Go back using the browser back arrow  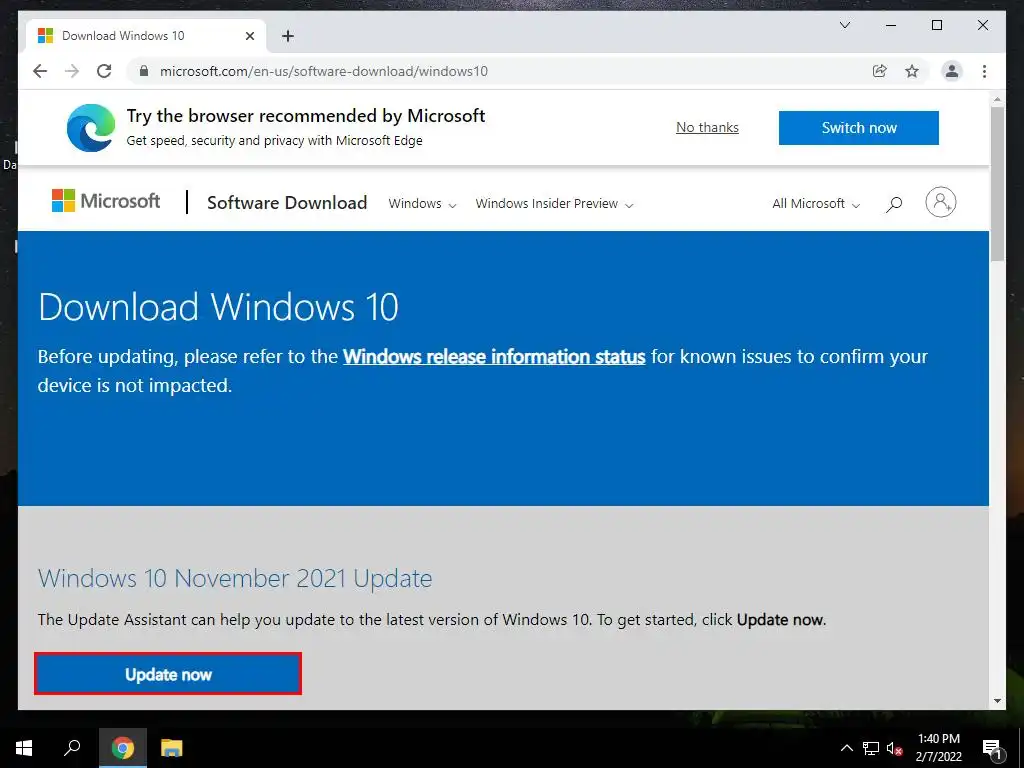[x=40, y=71]
